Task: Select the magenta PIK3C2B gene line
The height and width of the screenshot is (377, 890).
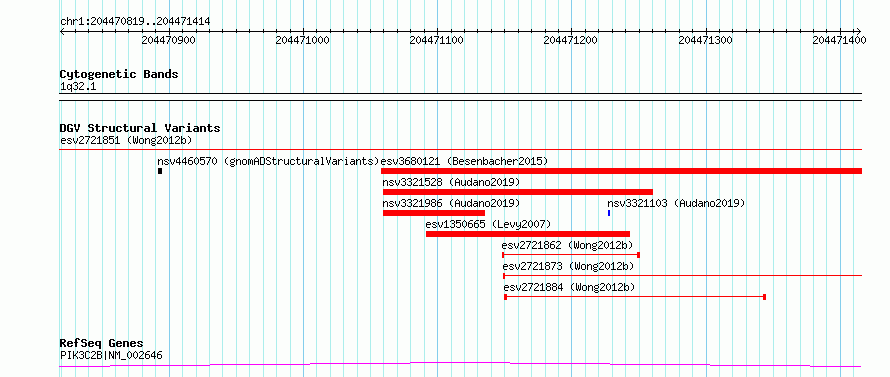Action: coord(460,364)
